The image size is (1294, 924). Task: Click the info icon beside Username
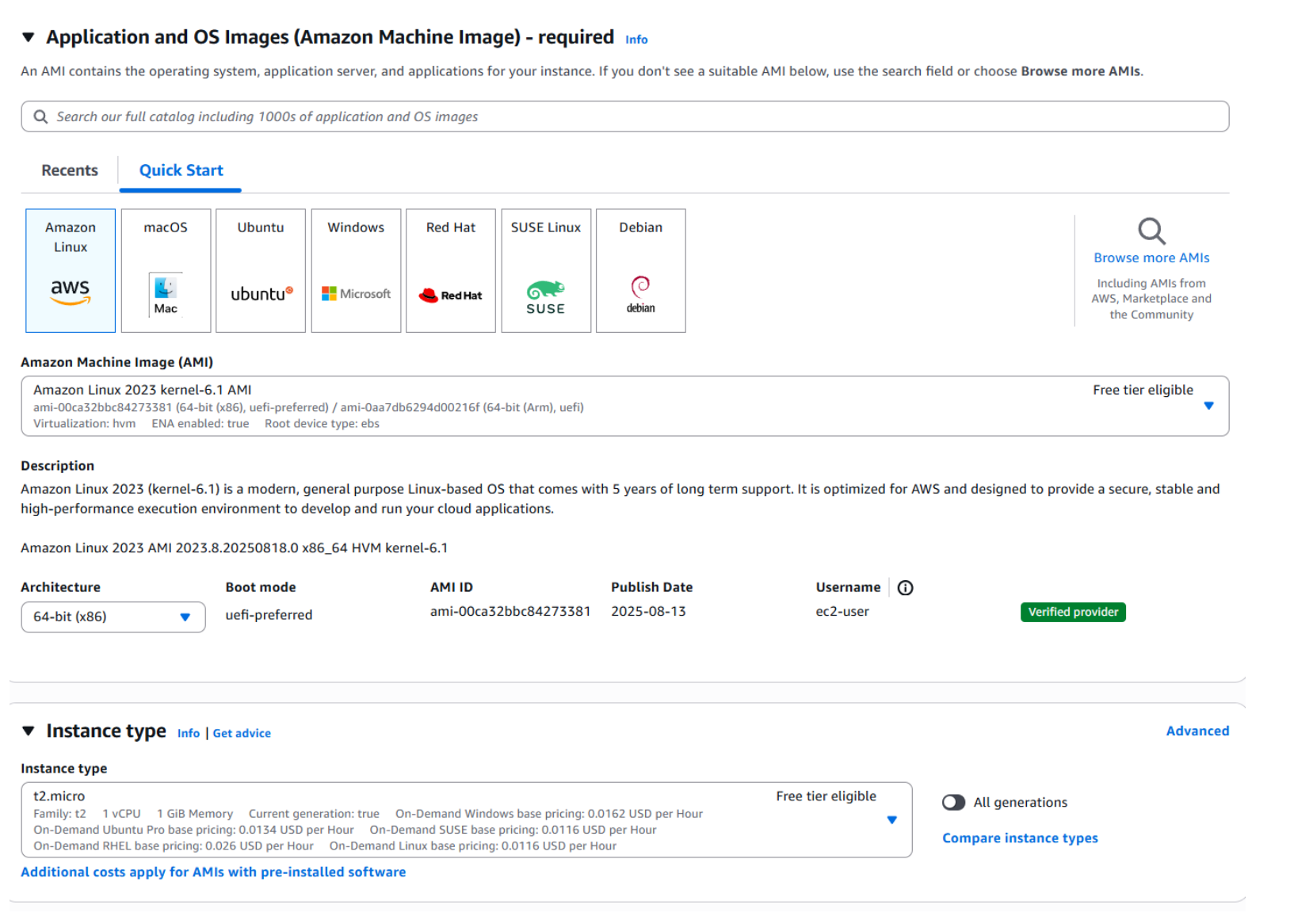905,587
